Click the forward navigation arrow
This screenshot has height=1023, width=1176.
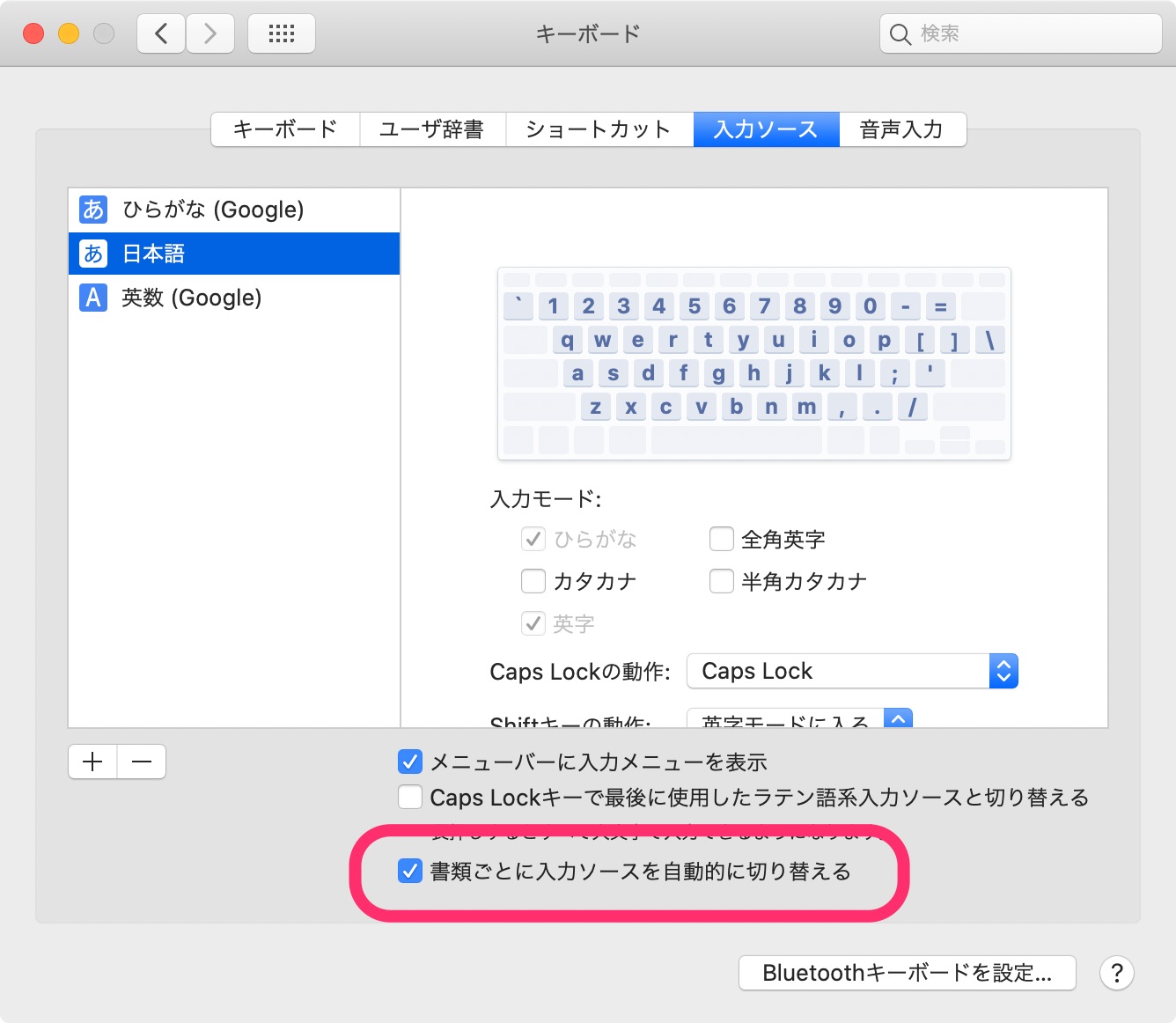click(x=210, y=33)
